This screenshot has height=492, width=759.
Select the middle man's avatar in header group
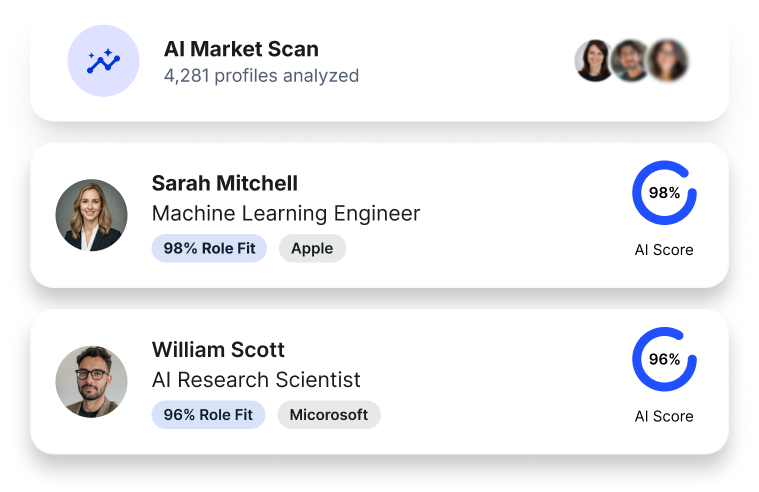[631, 61]
